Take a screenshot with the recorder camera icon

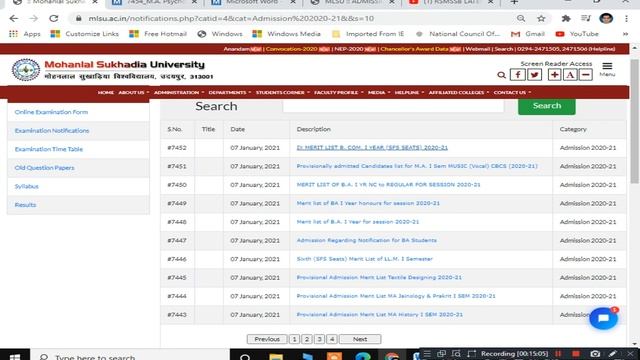pyautogui.click(x=595, y=353)
